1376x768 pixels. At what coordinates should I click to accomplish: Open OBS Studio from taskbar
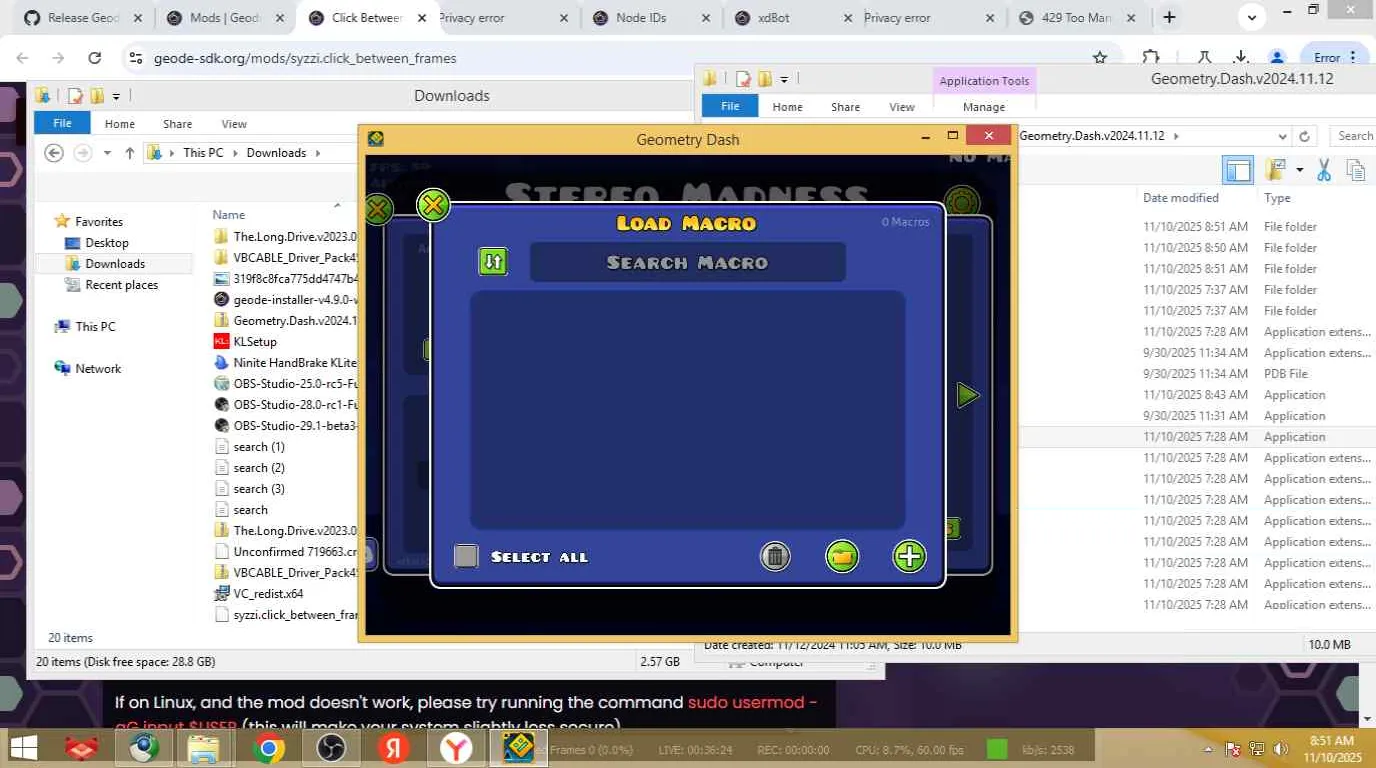pyautogui.click(x=331, y=748)
